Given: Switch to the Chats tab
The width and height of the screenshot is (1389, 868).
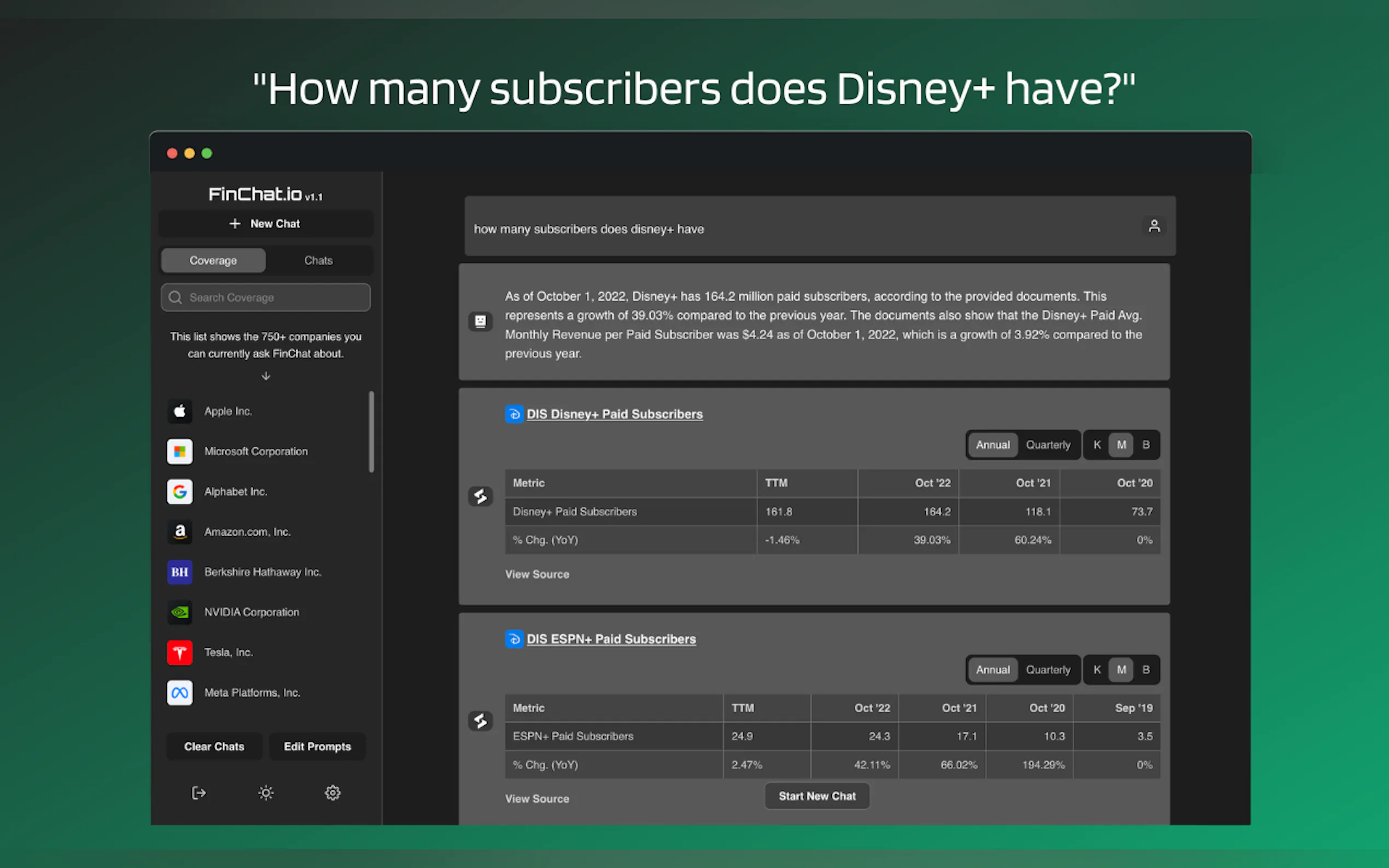Looking at the screenshot, I should pos(318,260).
